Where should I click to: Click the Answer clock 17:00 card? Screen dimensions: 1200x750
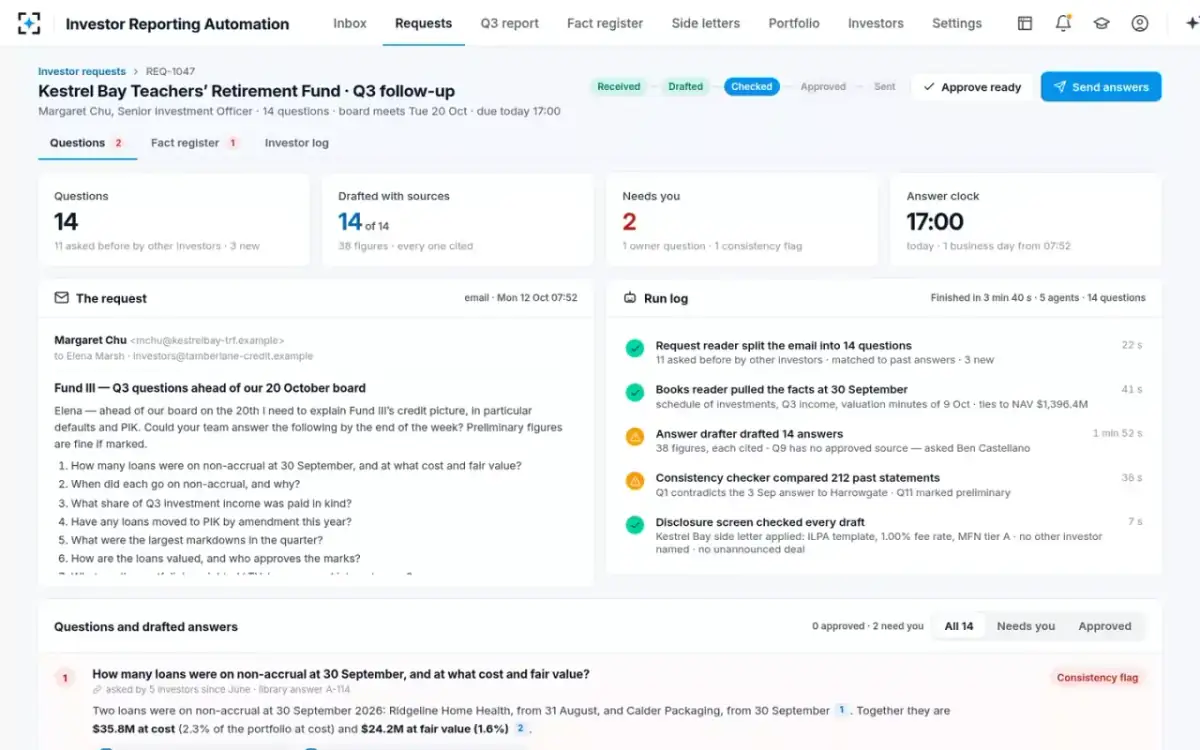pyautogui.click(x=1026, y=220)
